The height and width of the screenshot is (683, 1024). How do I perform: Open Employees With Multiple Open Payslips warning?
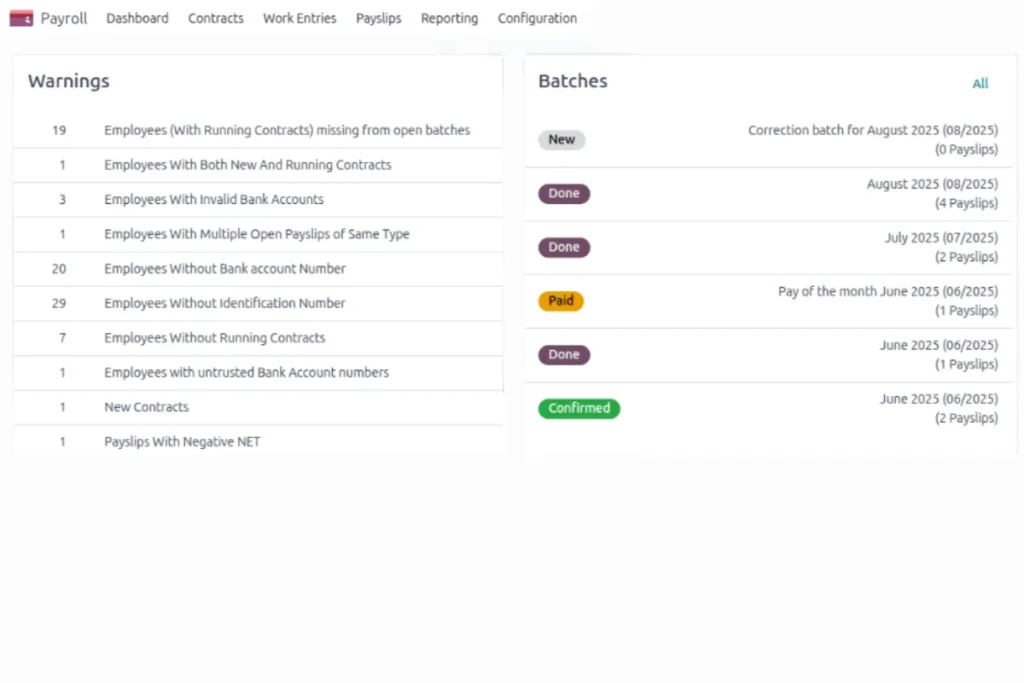(257, 234)
